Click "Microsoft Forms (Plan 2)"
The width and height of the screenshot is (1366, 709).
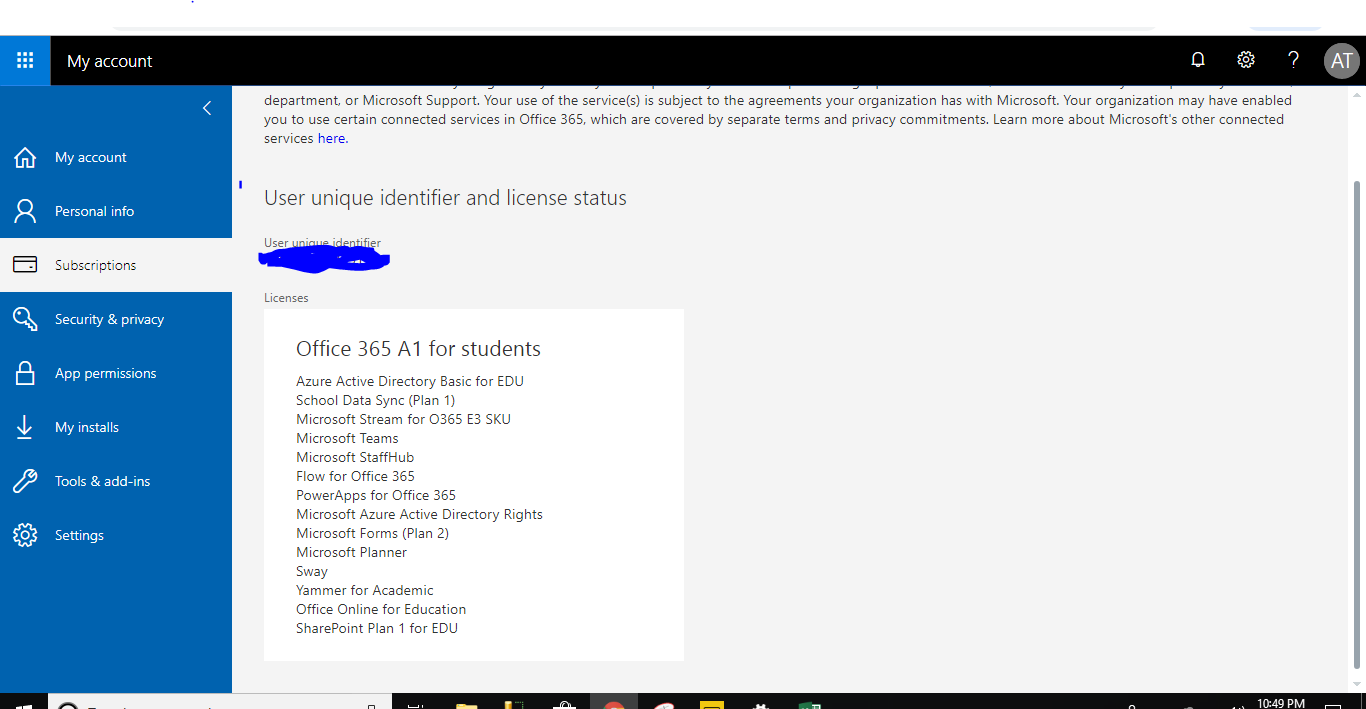pyautogui.click(x=372, y=533)
